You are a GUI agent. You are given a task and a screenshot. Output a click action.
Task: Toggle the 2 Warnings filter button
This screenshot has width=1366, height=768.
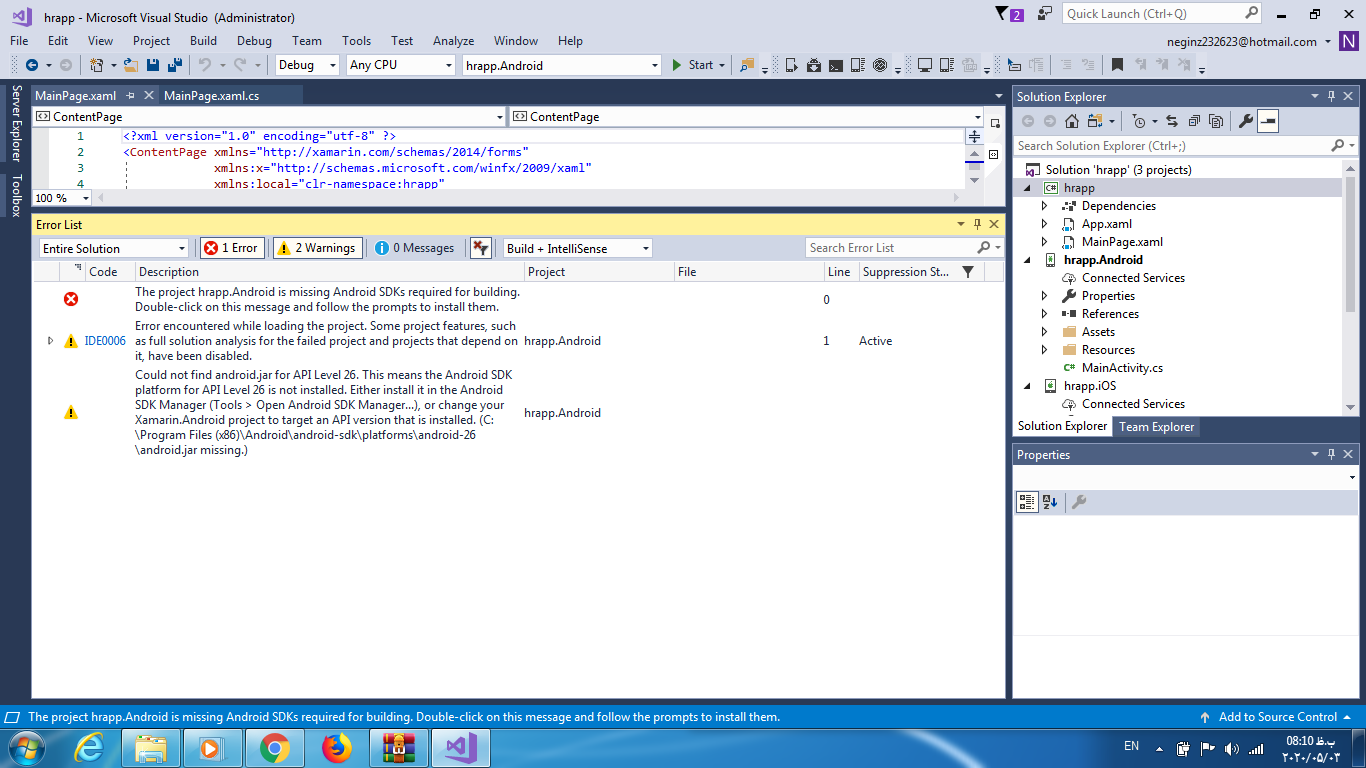(316, 248)
